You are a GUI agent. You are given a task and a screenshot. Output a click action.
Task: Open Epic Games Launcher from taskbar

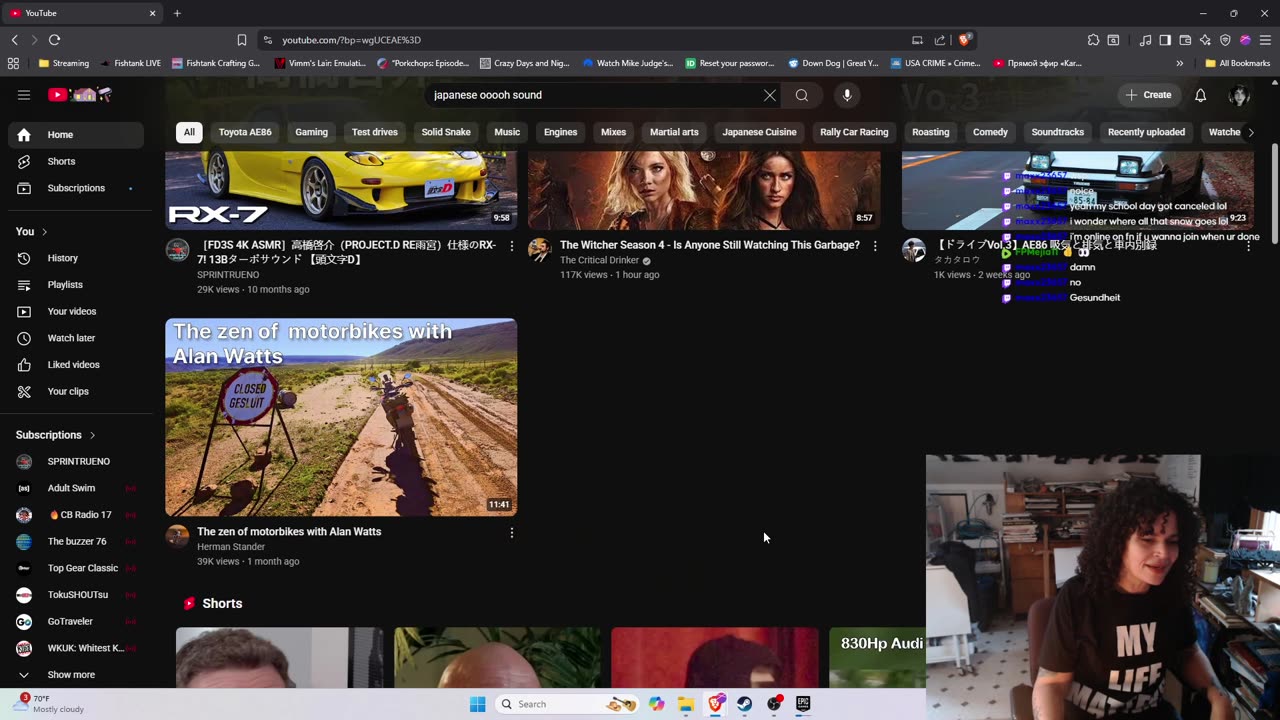803,704
